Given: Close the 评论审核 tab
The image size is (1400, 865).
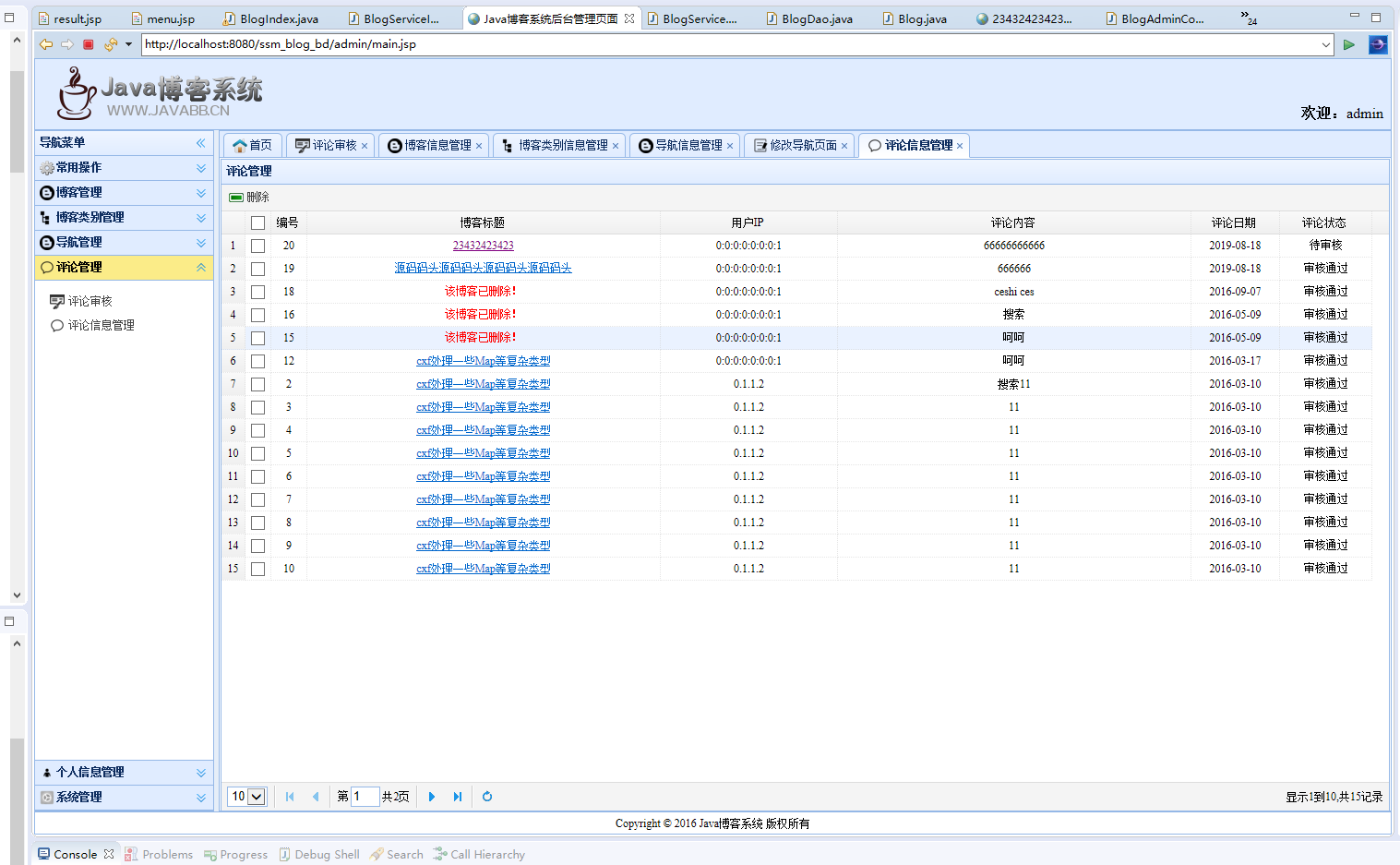Looking at the screenshot, I should (365, 146).
